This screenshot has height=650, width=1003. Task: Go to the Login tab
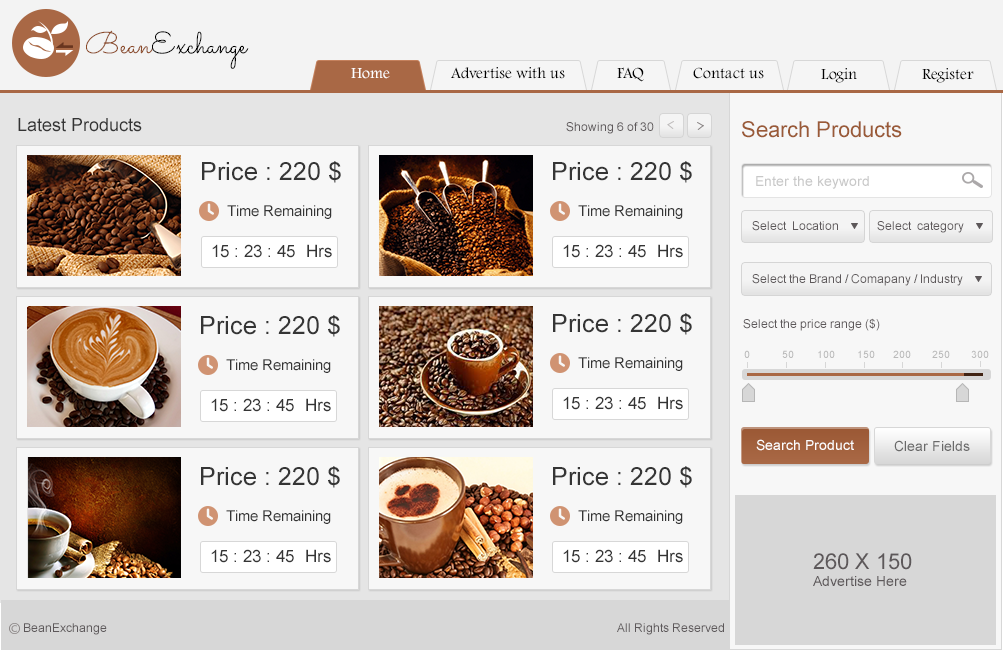(x=838, y=75)
